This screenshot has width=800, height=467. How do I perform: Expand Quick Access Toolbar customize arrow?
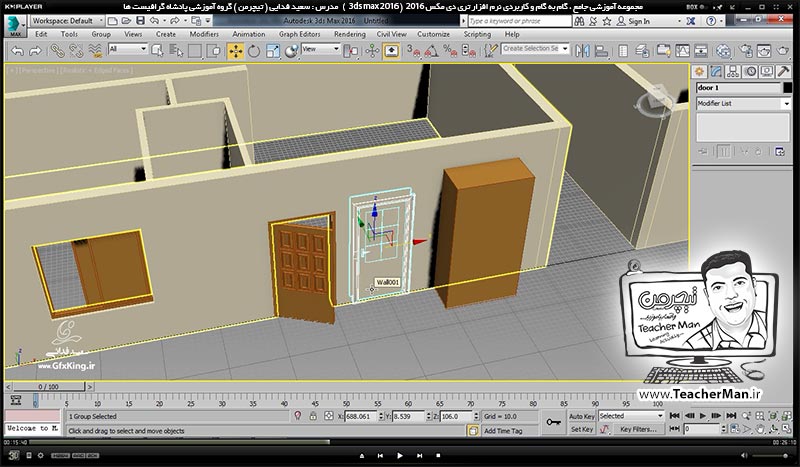[x=208, y=21]
